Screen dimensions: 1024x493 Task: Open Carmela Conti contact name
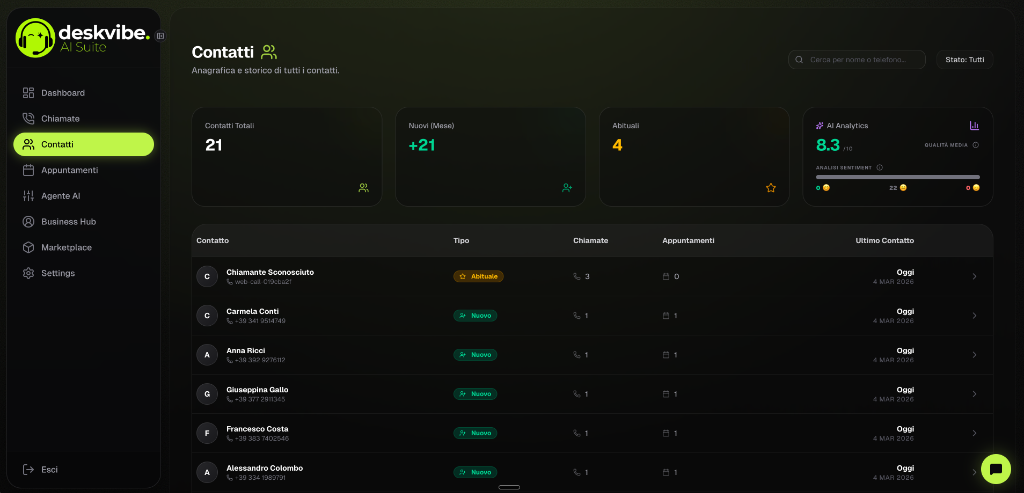coord(252,311)
